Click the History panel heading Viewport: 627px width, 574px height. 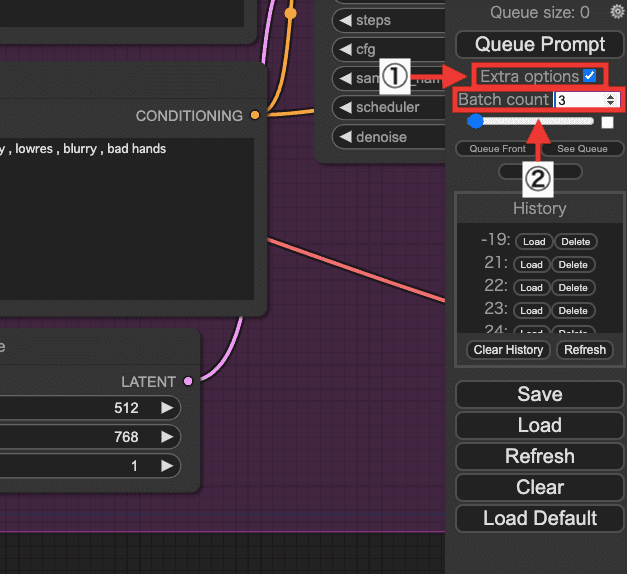(539, 208)
